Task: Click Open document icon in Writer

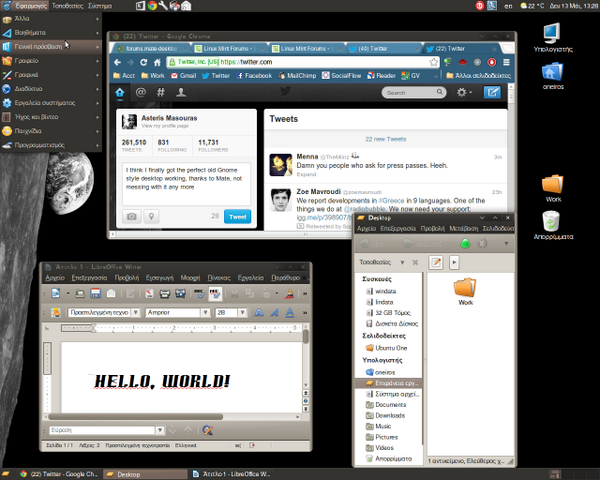Action: click(80, 293)
